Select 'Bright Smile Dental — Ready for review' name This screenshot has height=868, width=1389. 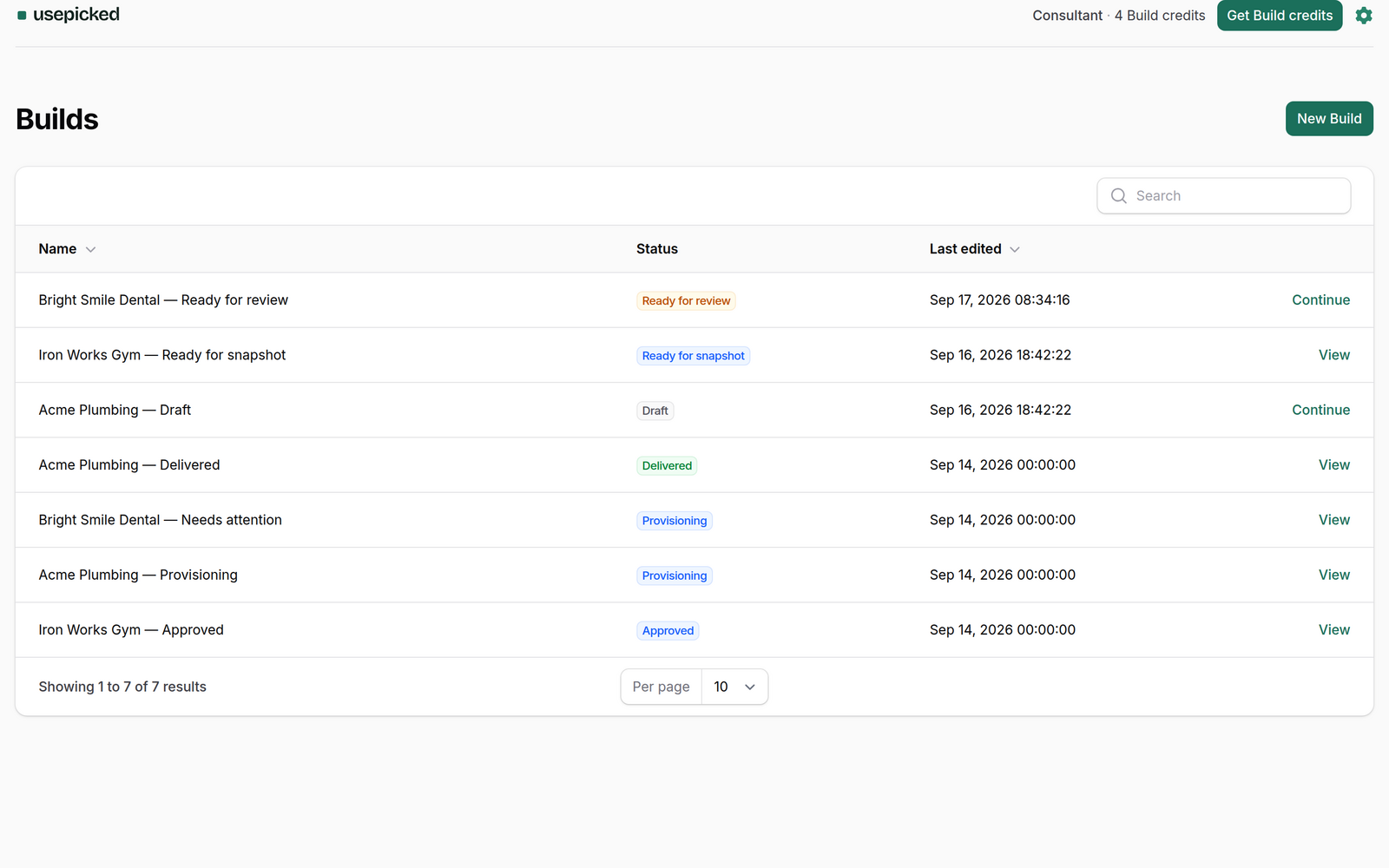pos(163,300)
